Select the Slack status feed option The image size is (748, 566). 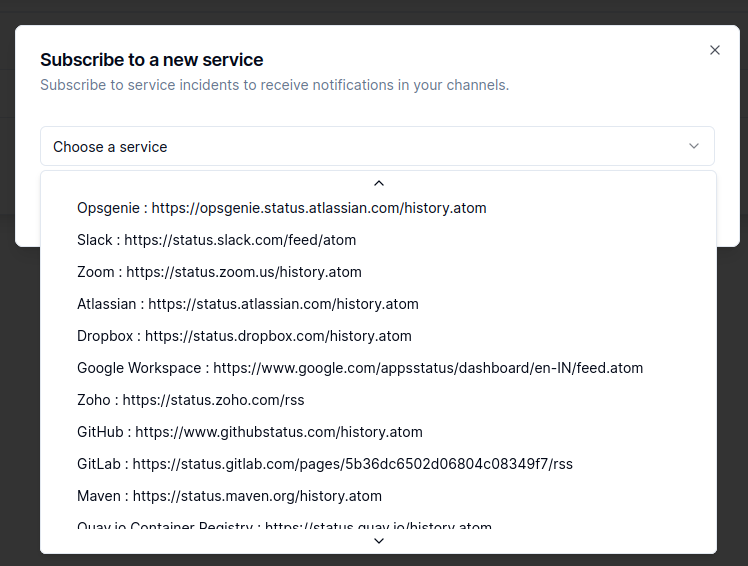tap(378, 240)
